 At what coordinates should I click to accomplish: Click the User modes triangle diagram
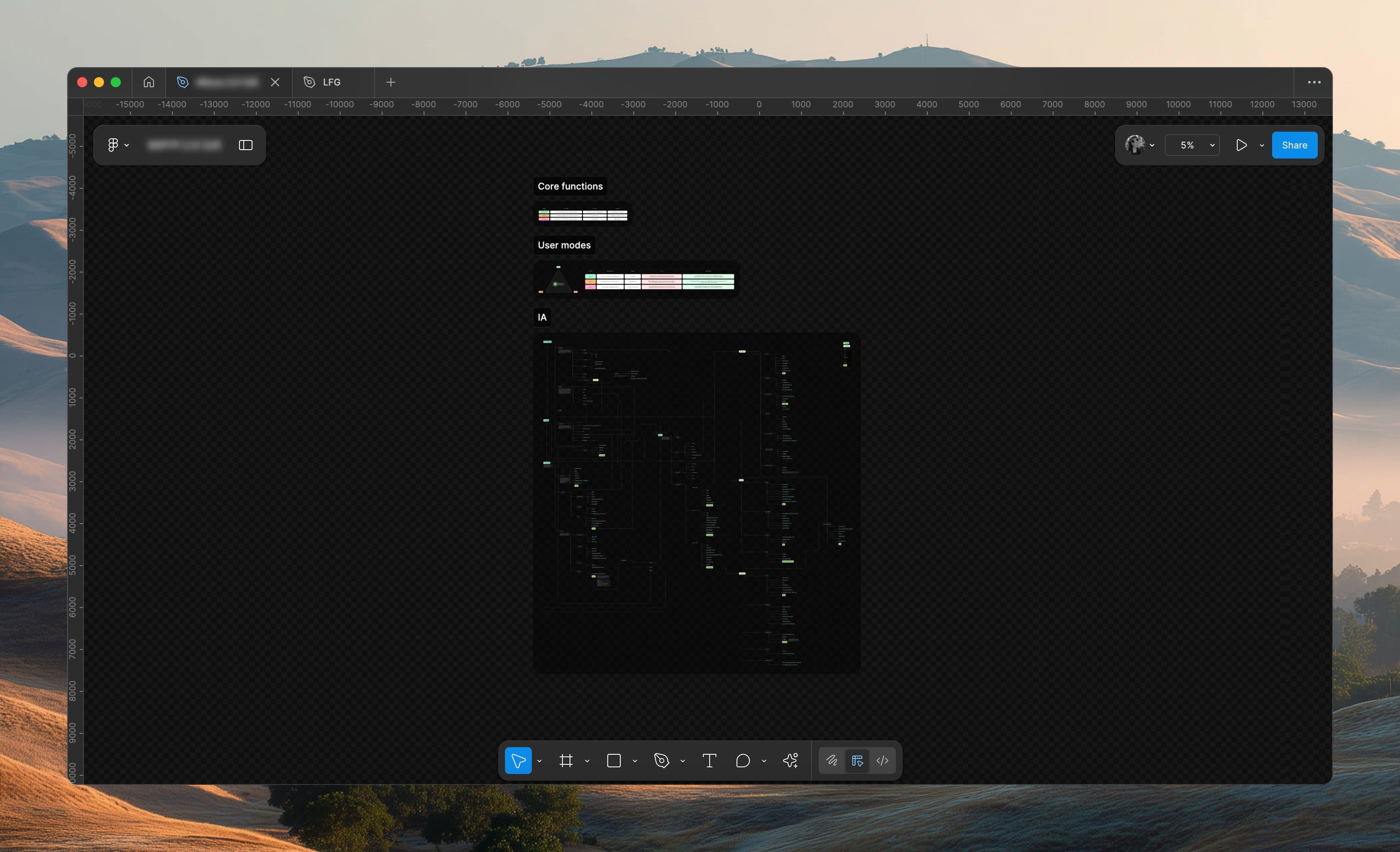click(558, 279)
